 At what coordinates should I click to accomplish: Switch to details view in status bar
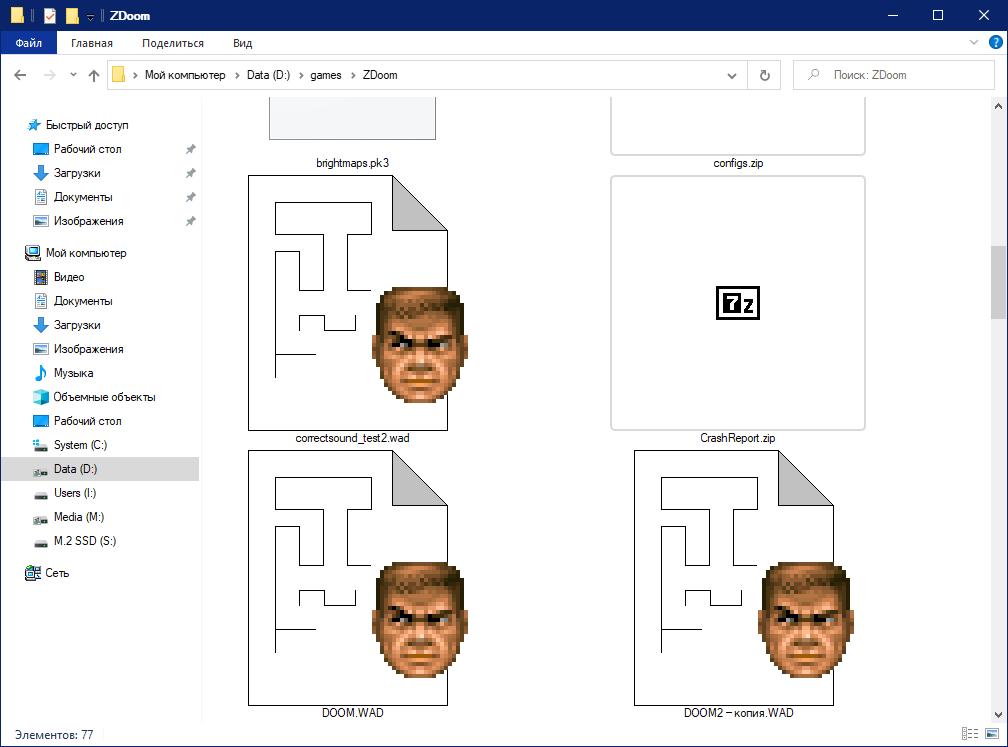point(970,734)
